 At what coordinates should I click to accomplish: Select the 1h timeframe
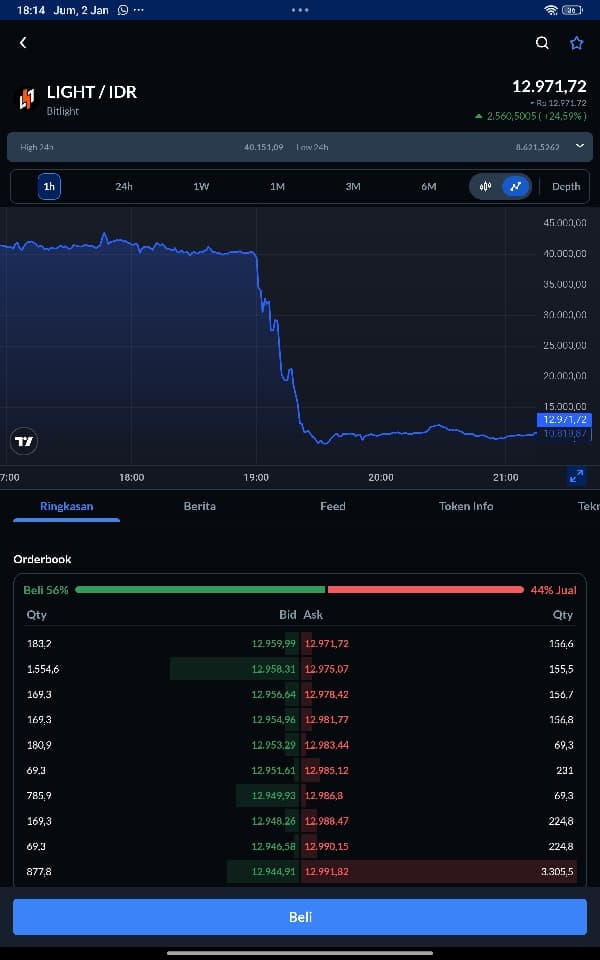pyautogui.click(x=49, y=186)
